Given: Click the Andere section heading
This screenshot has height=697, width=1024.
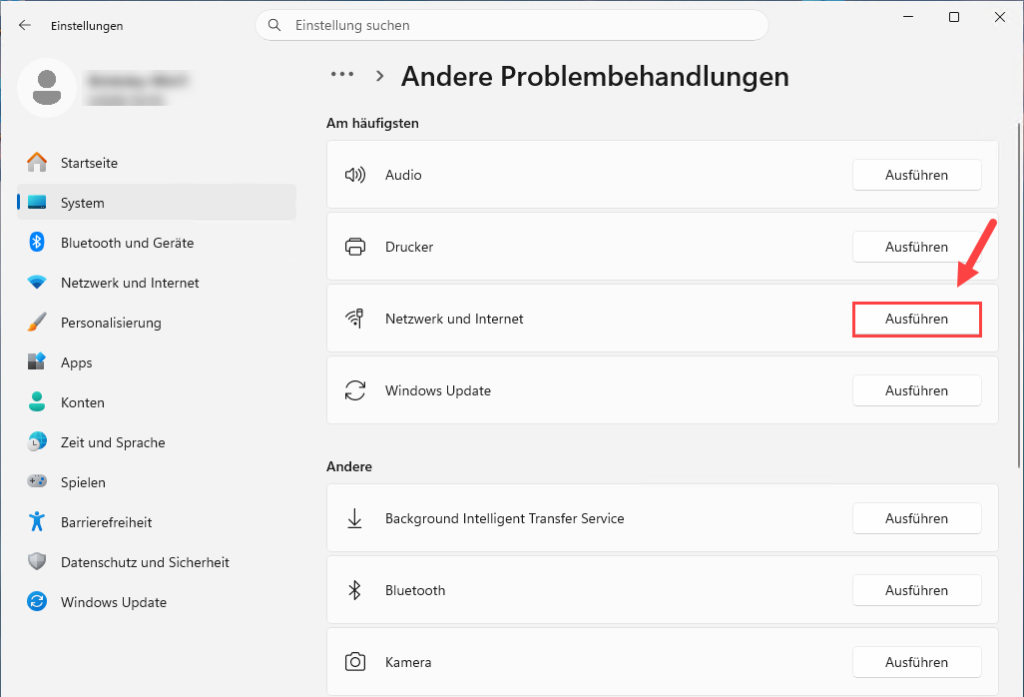Looking at the screenshot, I should (349, 466).
